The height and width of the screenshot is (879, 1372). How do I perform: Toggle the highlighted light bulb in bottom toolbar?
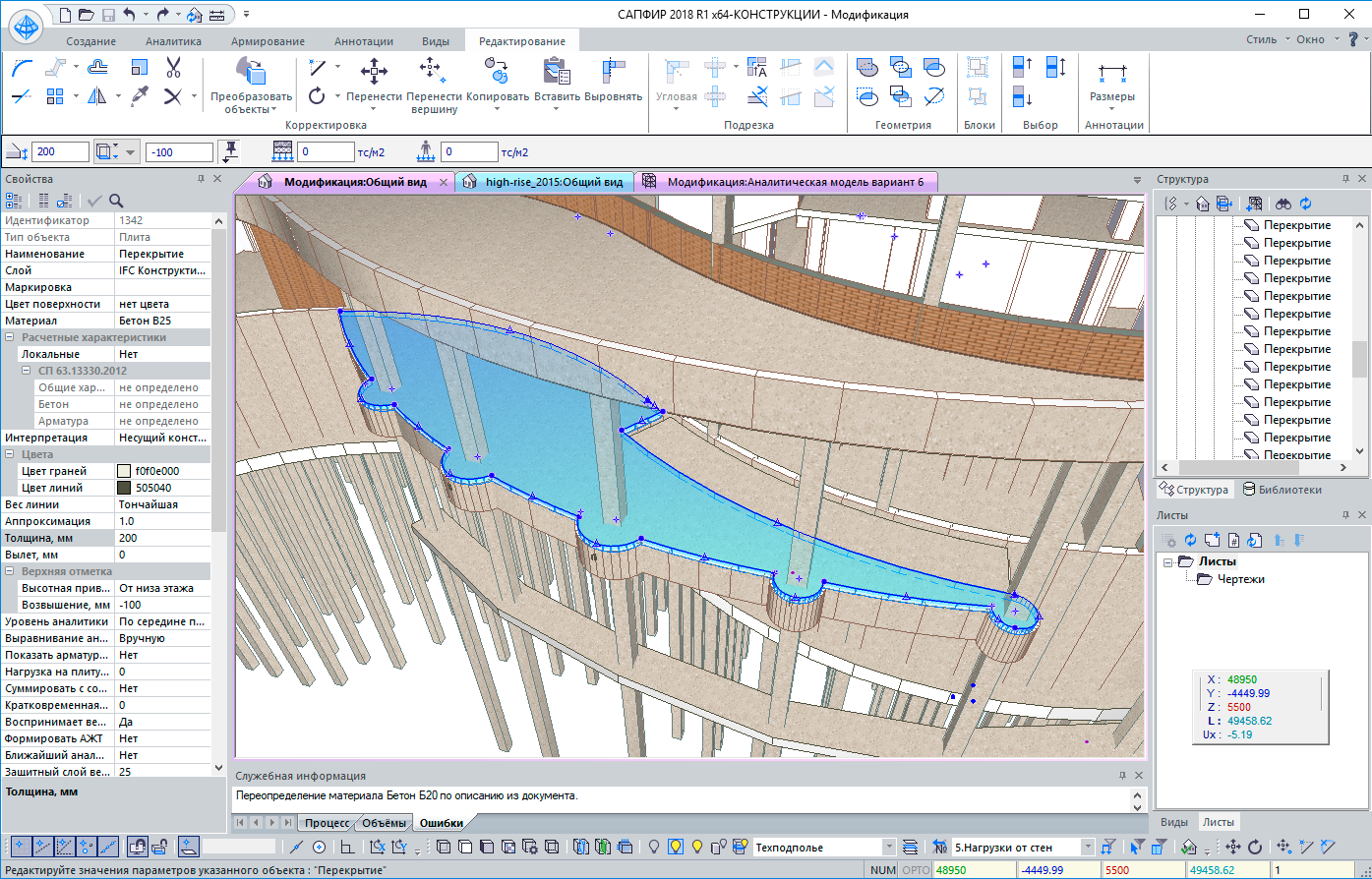[x=676, y=847]
